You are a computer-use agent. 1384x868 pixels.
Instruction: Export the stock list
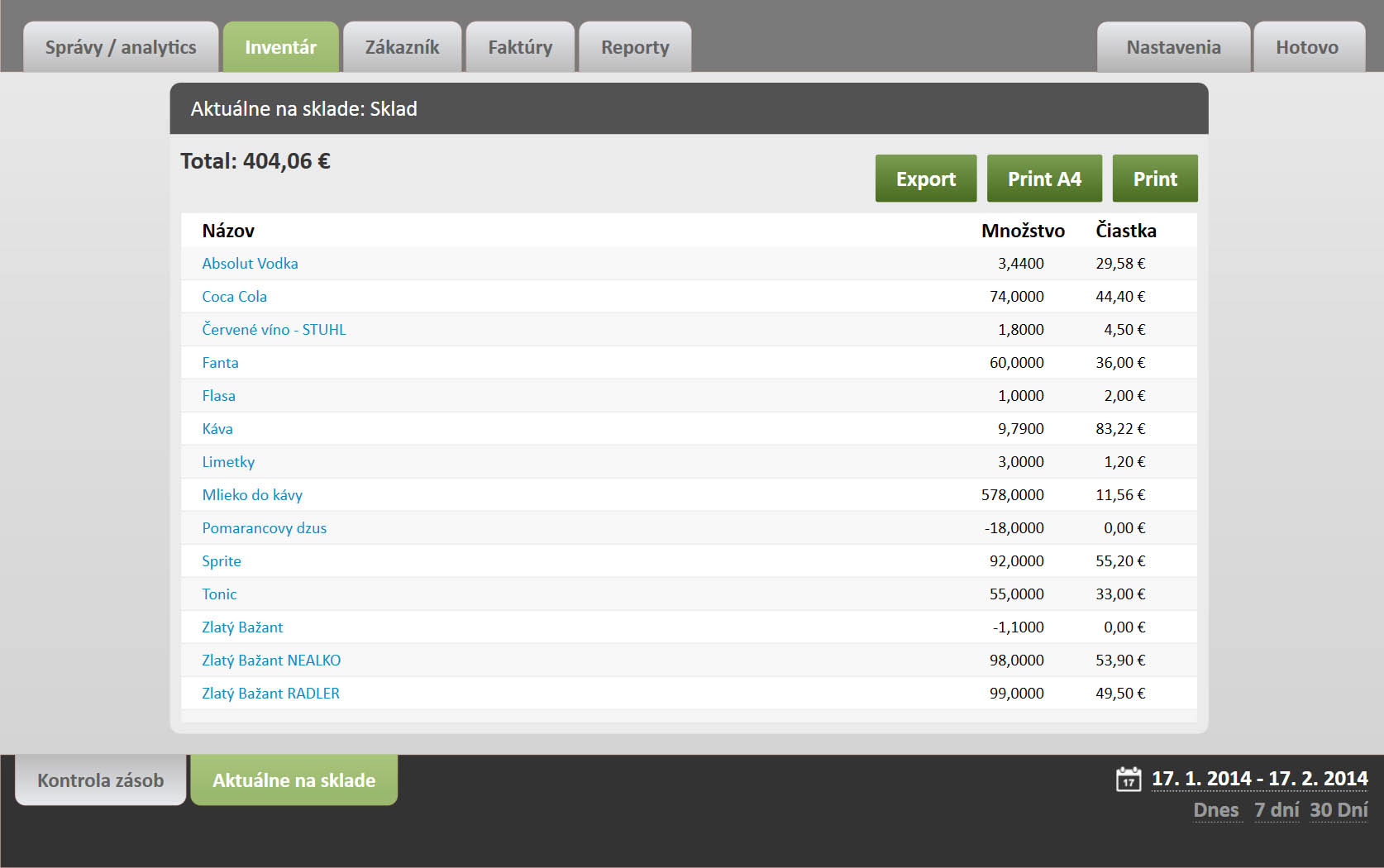pos(926,179)
